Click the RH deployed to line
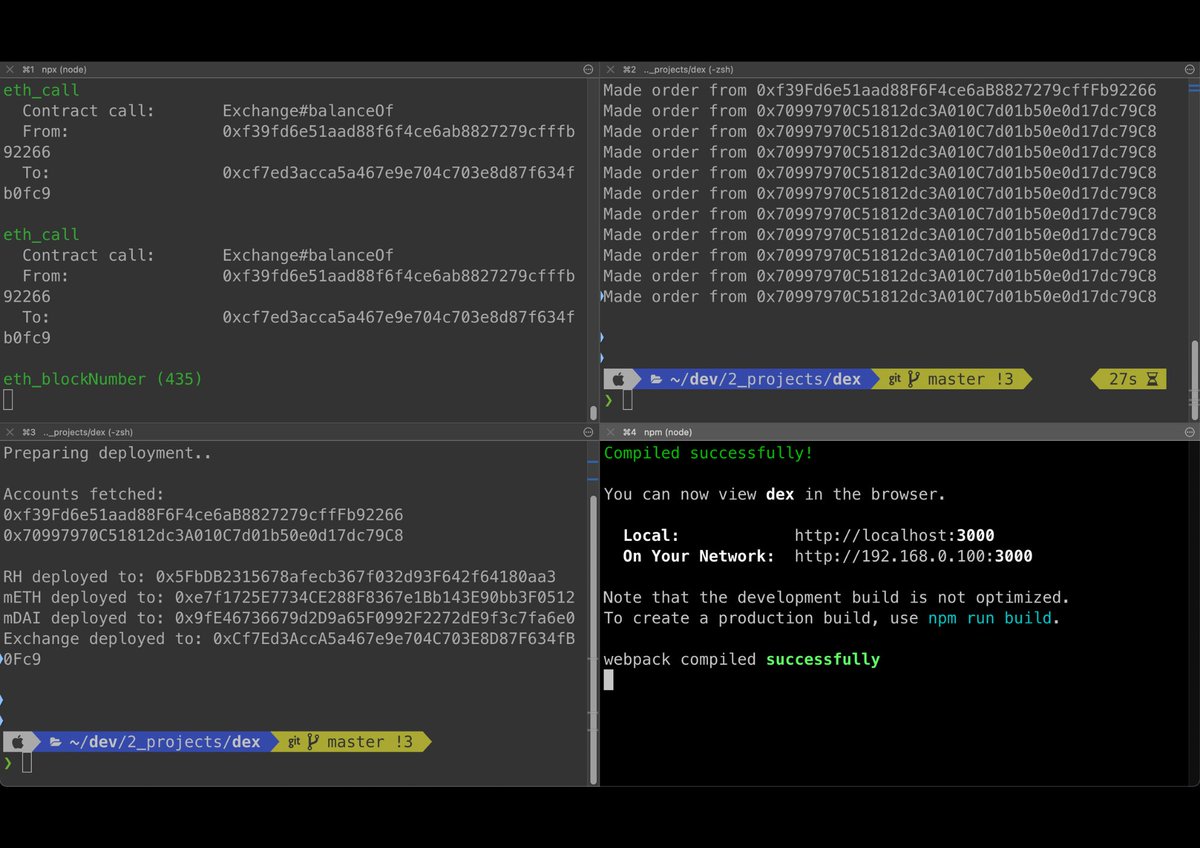Screen dimensions: 1200x848 pyautogui.click(x=279, y=577)
